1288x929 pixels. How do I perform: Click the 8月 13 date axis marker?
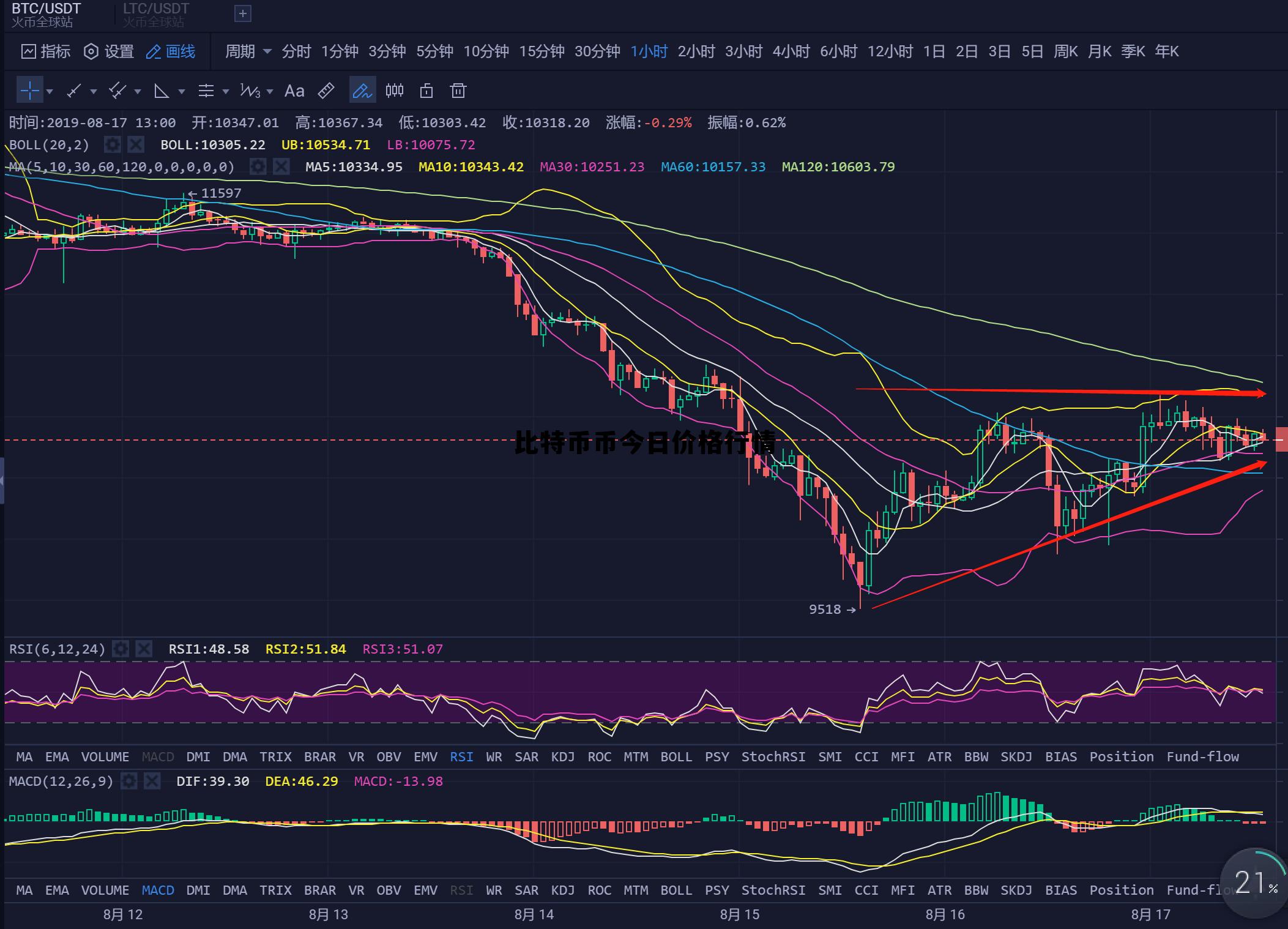click(x=329, y=915)
